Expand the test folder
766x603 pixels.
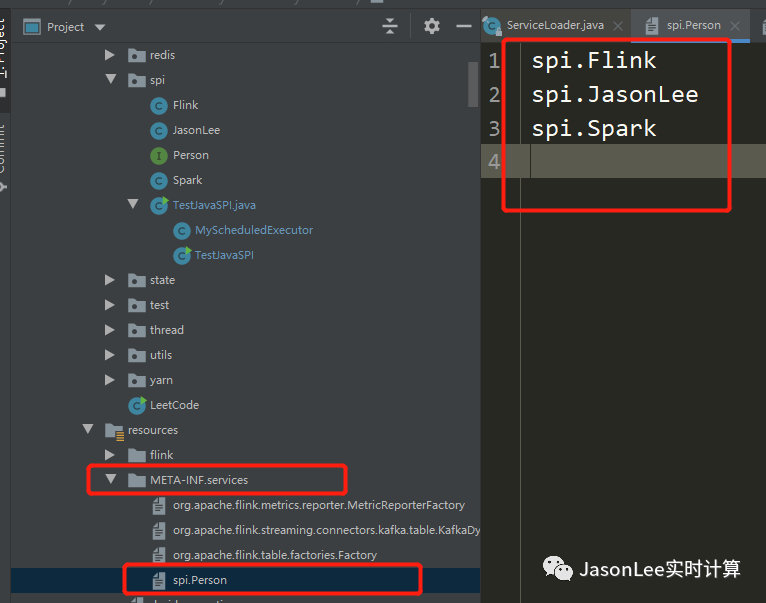click(x=110, y=305)
